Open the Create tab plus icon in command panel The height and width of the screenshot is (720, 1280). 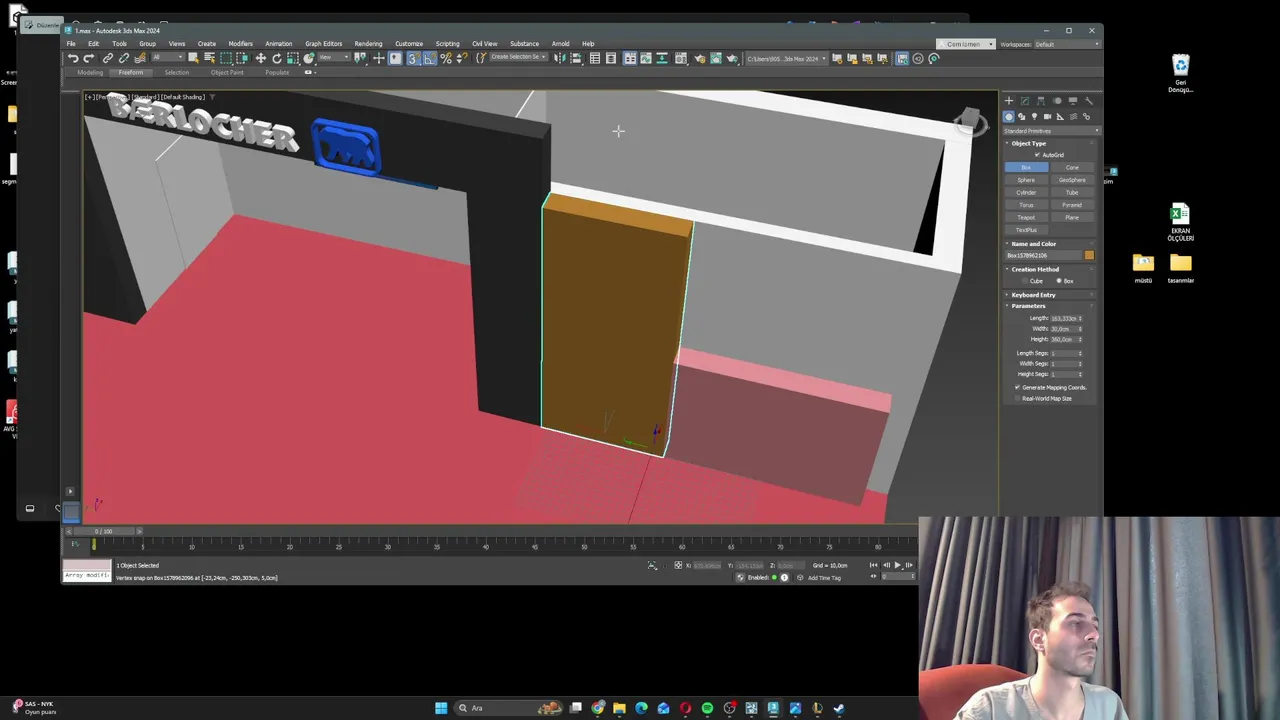pyautogui.click(x=1009, y=101)
